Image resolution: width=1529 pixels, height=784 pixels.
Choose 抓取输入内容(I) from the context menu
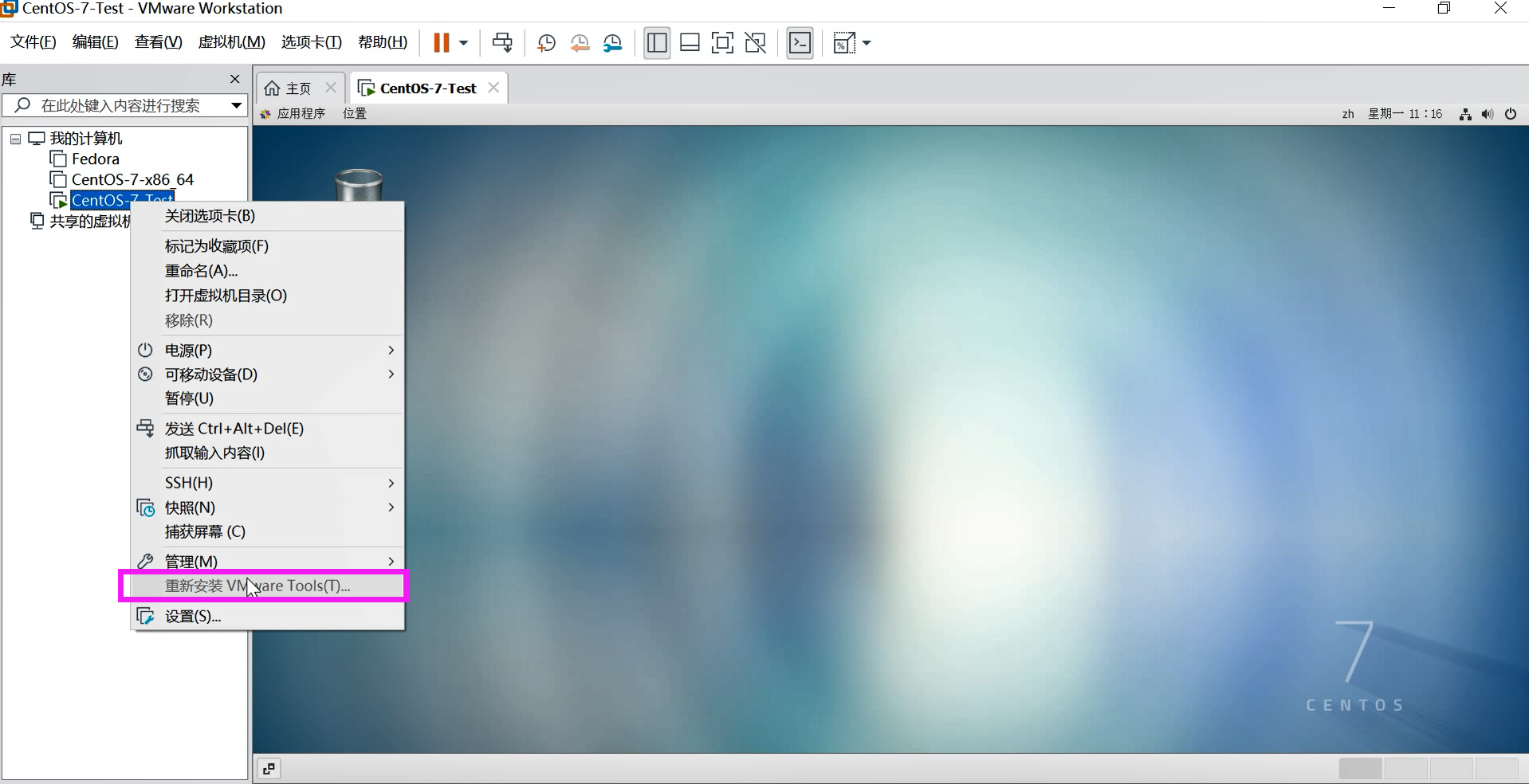(x=268, y=453)
